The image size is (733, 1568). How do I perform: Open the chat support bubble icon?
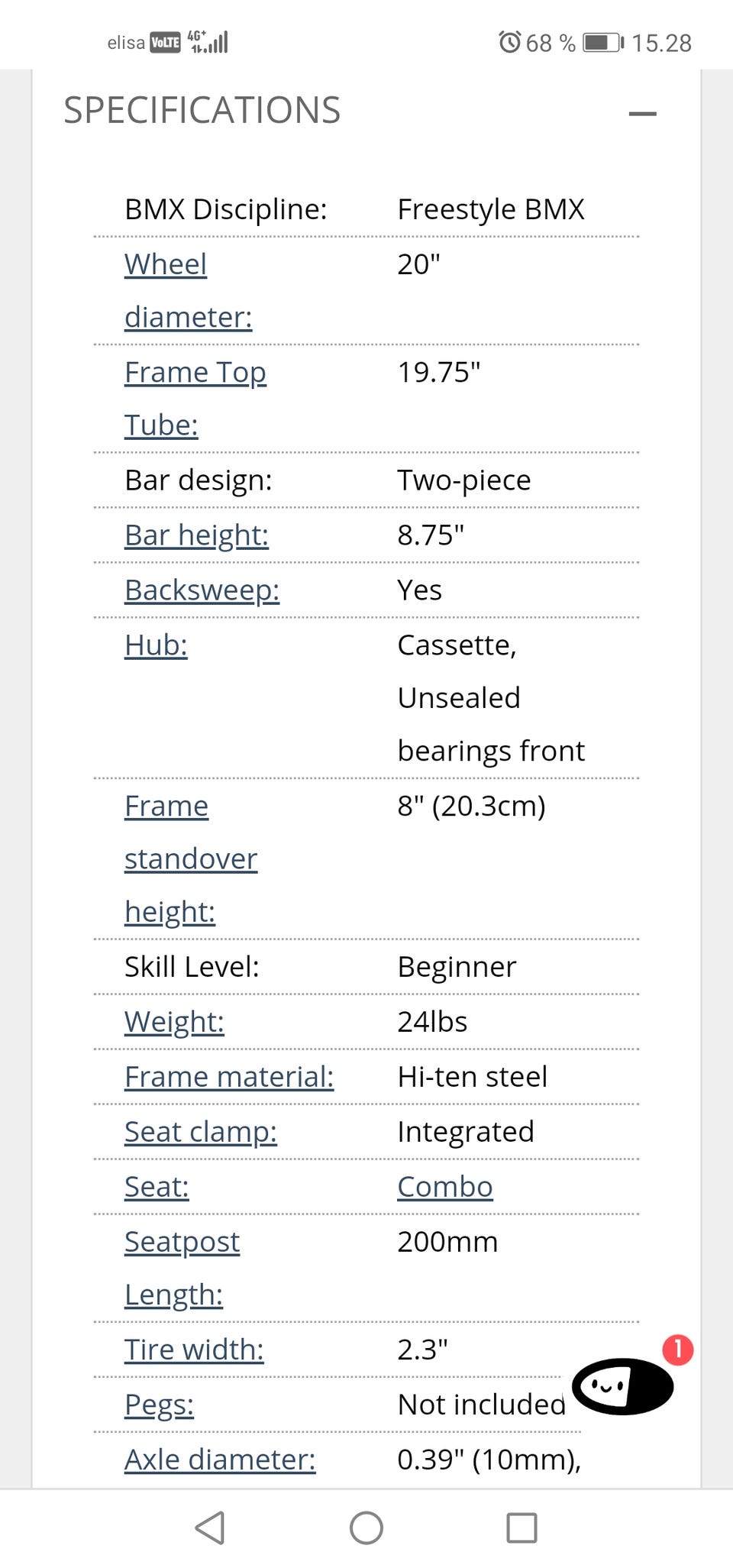pos(623,1385)
